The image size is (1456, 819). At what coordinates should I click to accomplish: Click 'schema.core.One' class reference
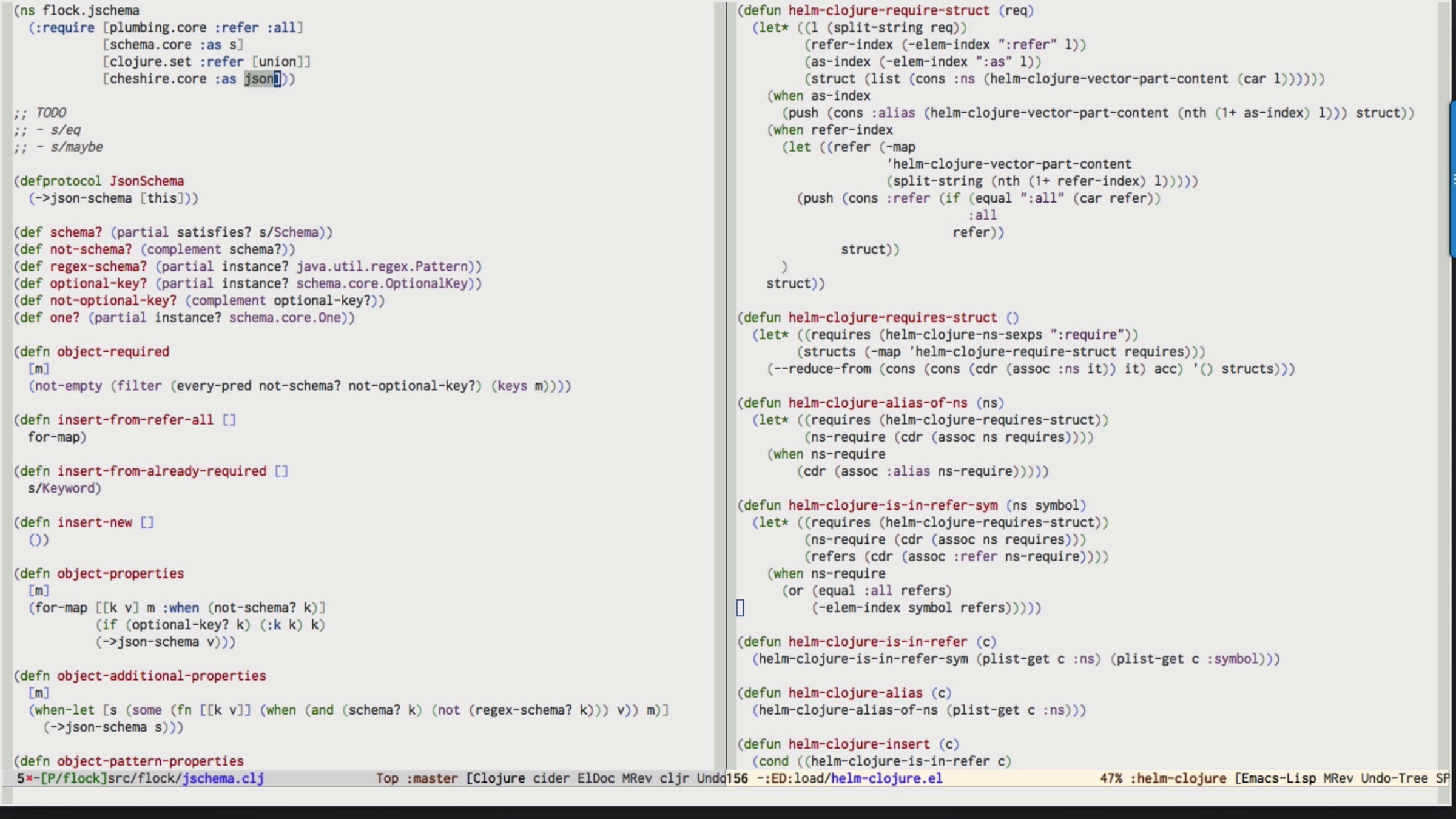[285, 317]
